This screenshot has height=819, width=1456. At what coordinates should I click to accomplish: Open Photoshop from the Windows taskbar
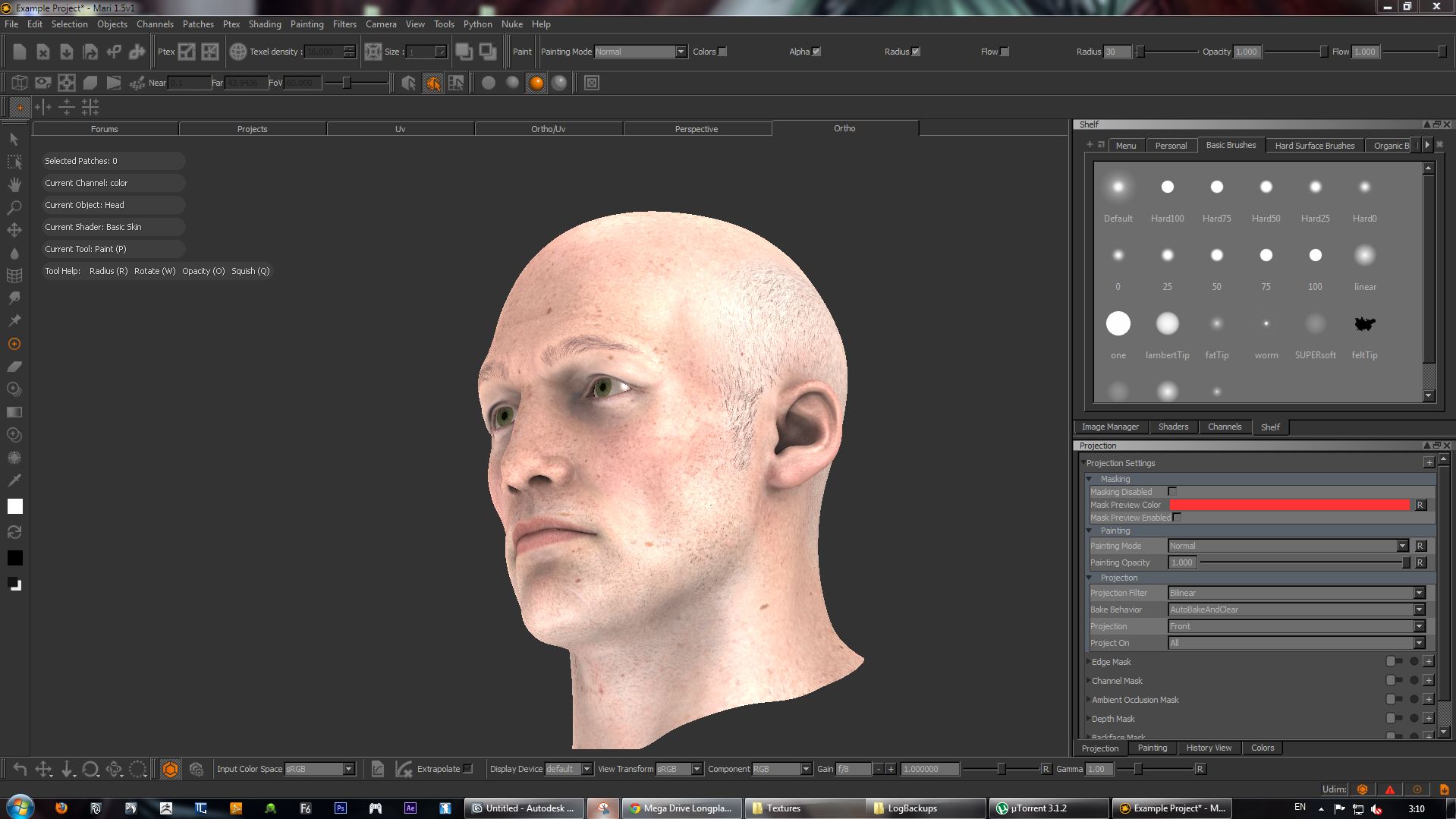coord(341,808)
